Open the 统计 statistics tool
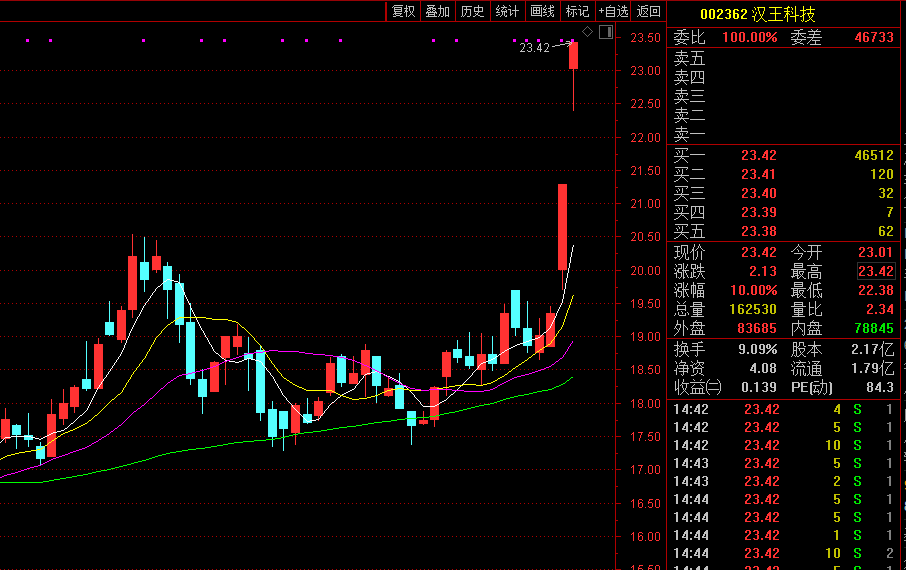Viewport: 906px width, 570px height. (x=507, y=11)
